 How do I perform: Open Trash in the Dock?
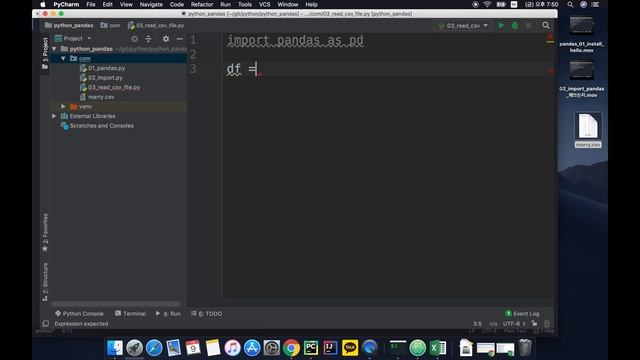click(x=525, y=348)
